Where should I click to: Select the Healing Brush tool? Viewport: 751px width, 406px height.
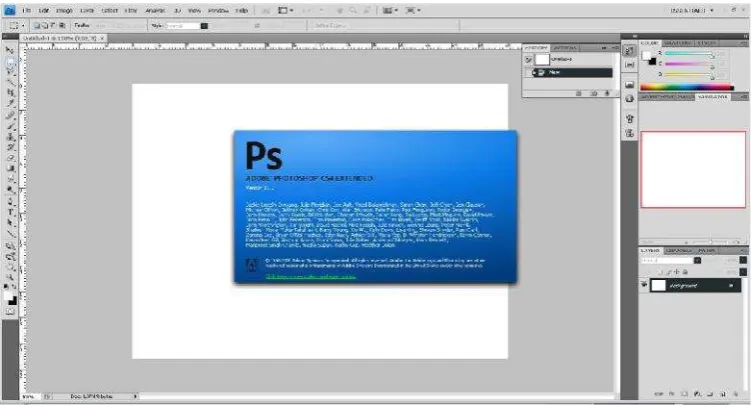tap(10, 115)
